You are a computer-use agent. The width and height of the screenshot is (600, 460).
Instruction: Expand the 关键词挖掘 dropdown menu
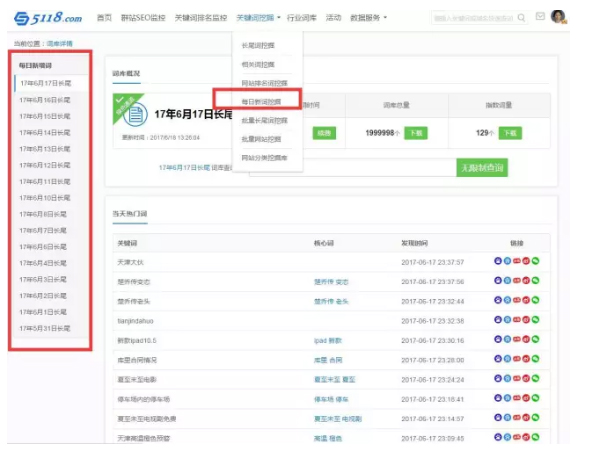pos(258,18)
